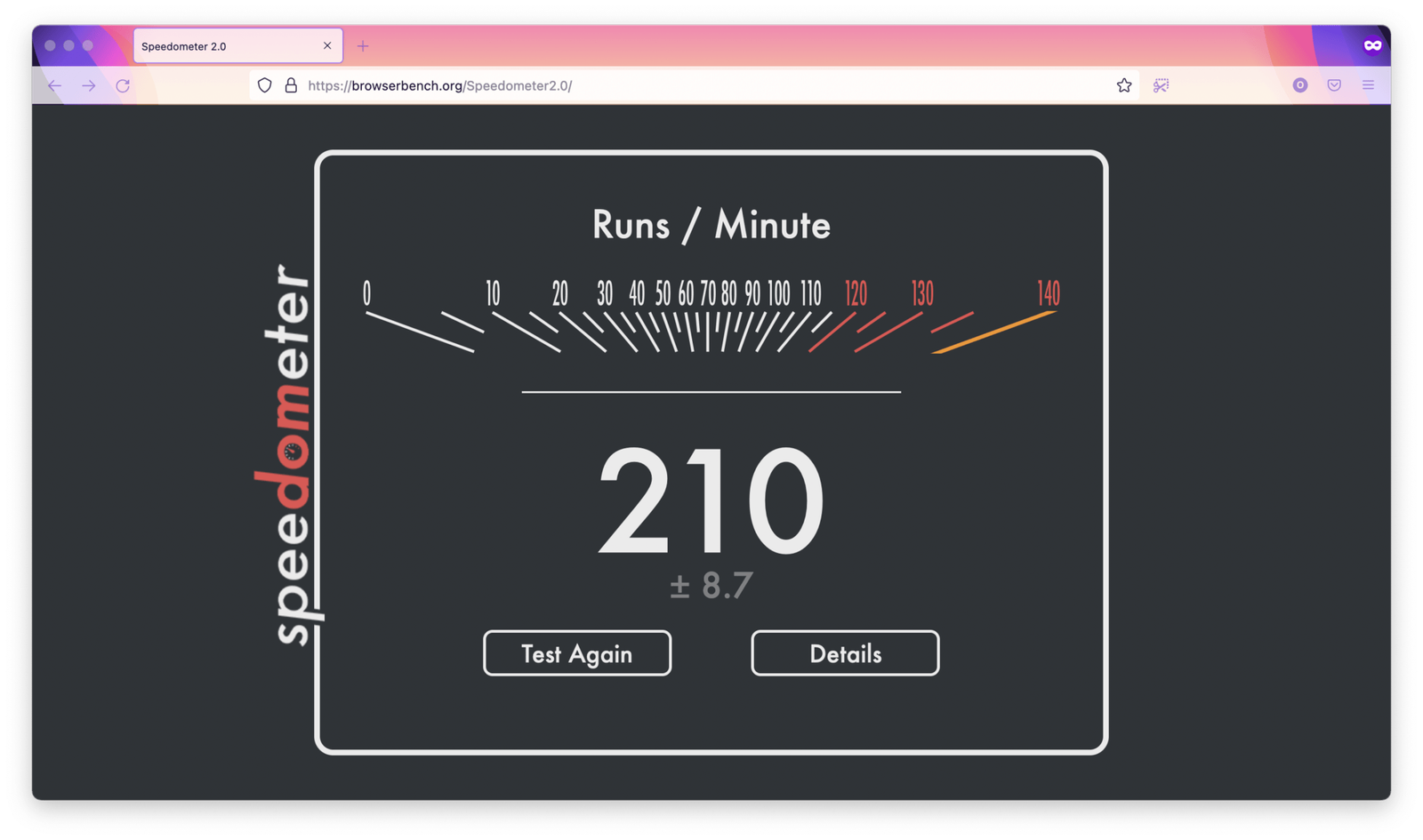Click the Test Again button
Image resolution: width=1423 pixels, height=840 pixels.
576,653
